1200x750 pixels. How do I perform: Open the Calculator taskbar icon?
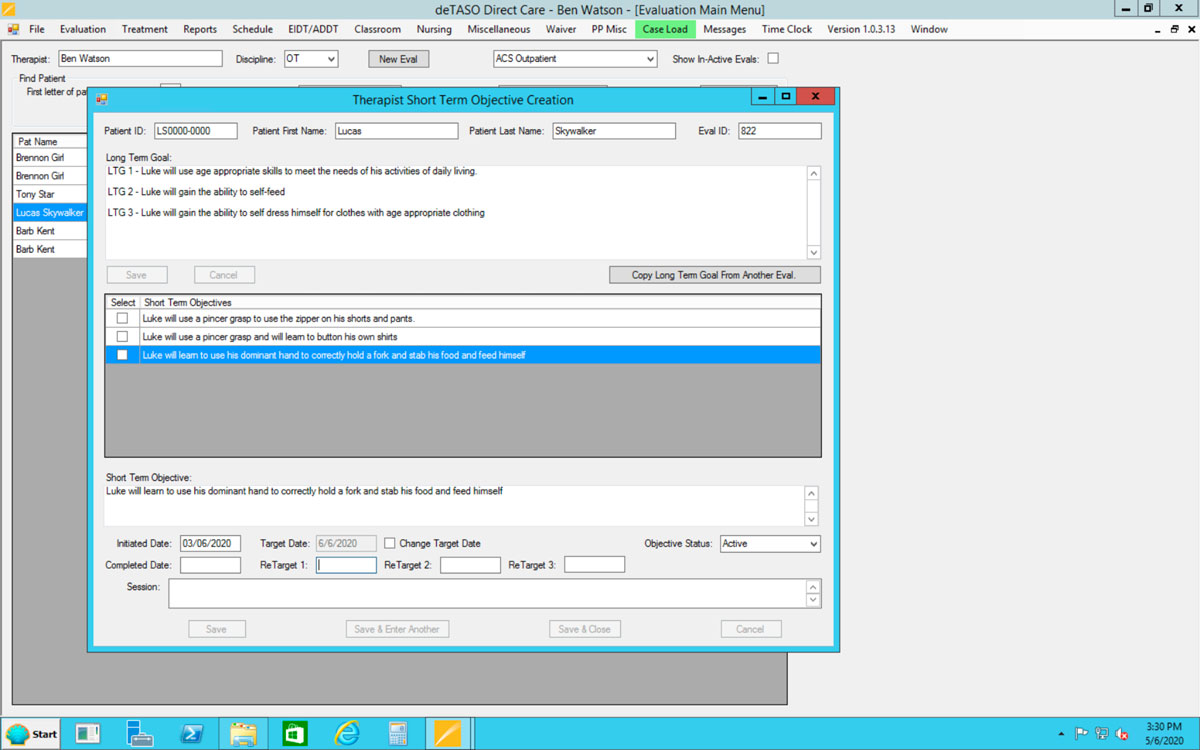click(398, 733)
